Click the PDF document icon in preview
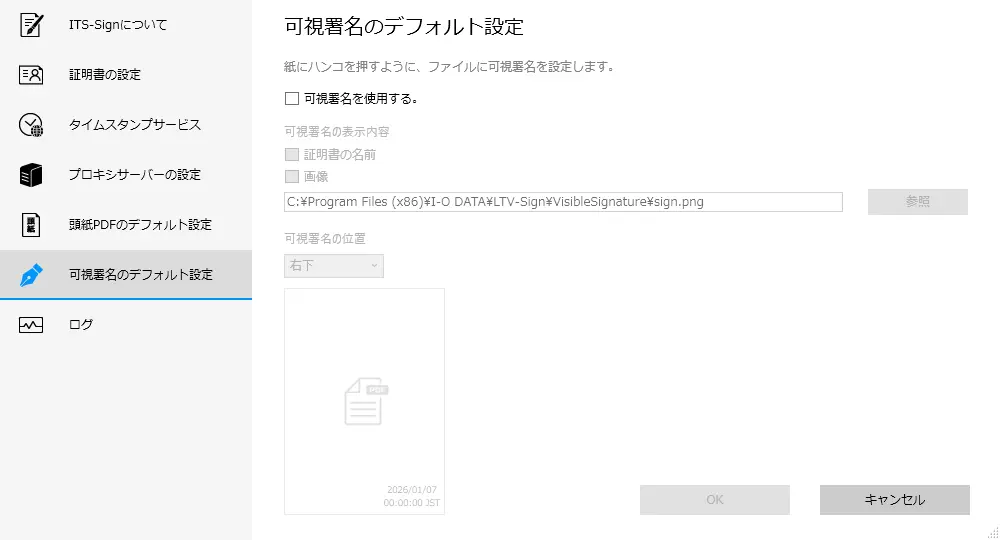 click(x=365, y=403)
